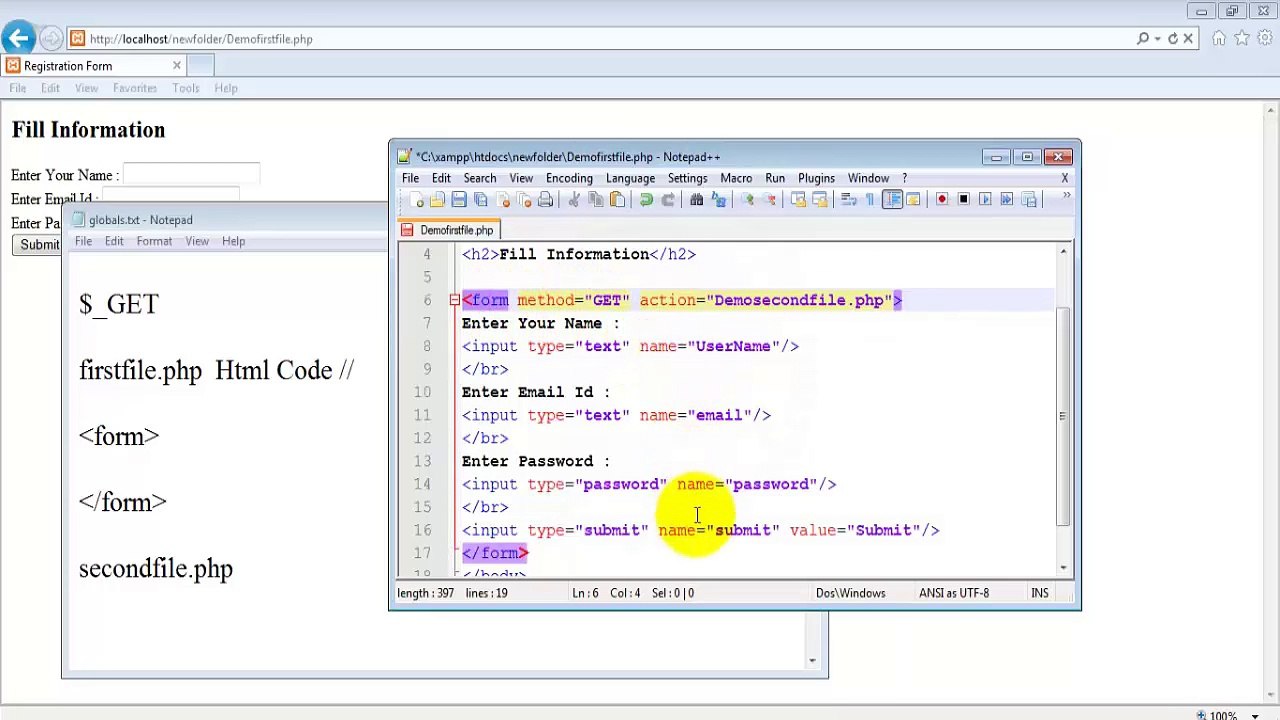Click the Ln : 6 status bar entry
The width and height of the screenshot is (1280, 720).
[x=585, y=593]
